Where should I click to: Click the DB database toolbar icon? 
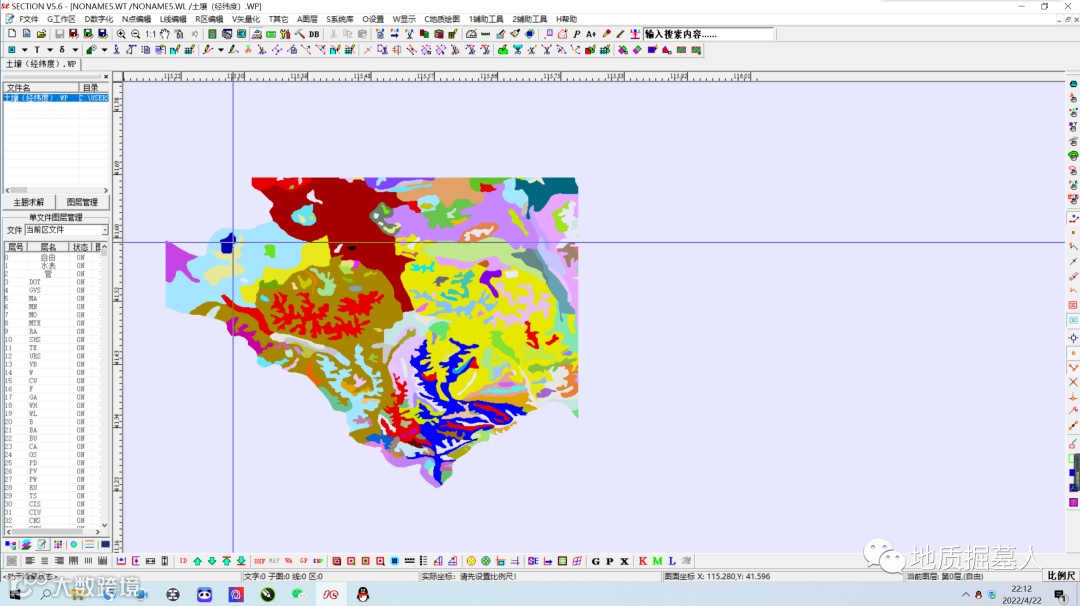point(314,34)
